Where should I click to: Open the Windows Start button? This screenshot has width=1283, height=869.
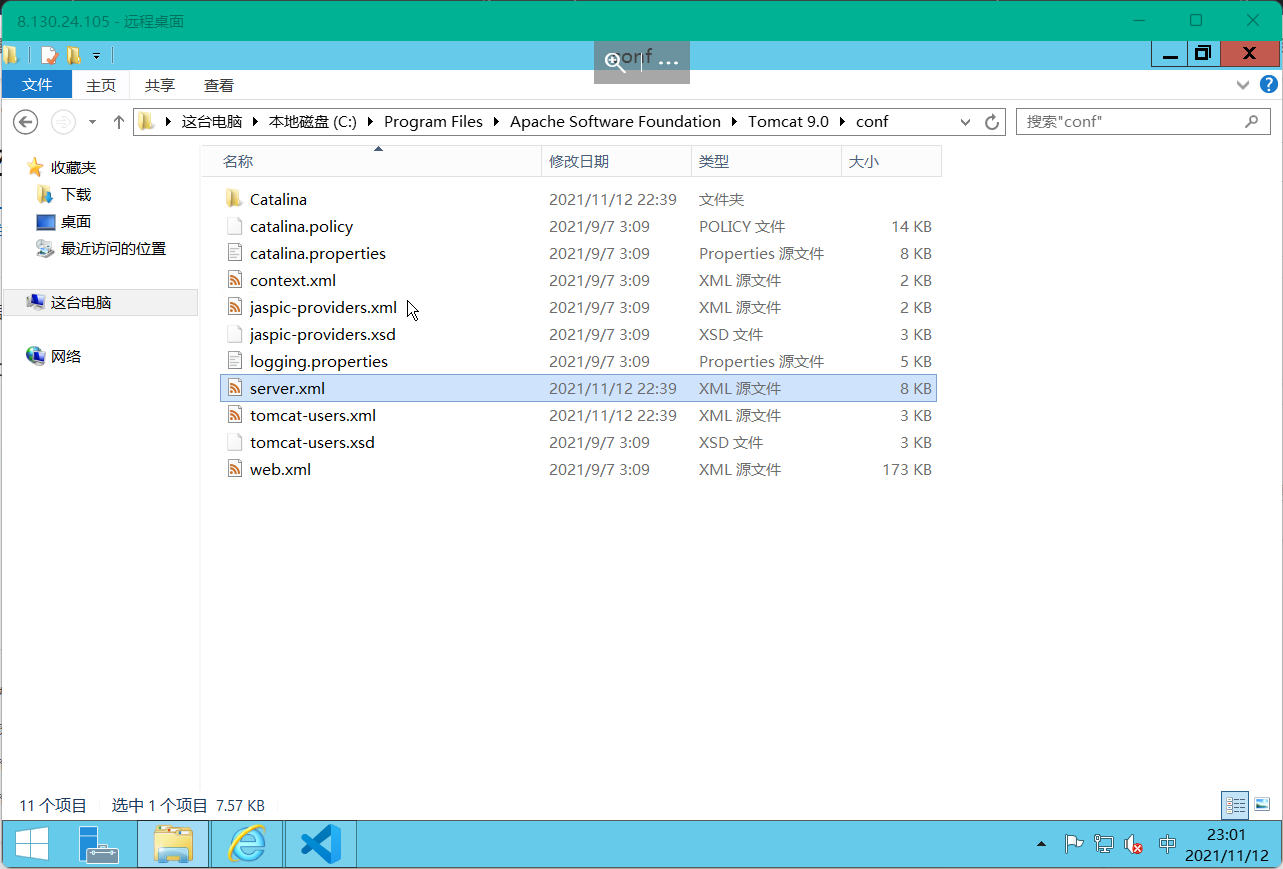pos(31,845)
